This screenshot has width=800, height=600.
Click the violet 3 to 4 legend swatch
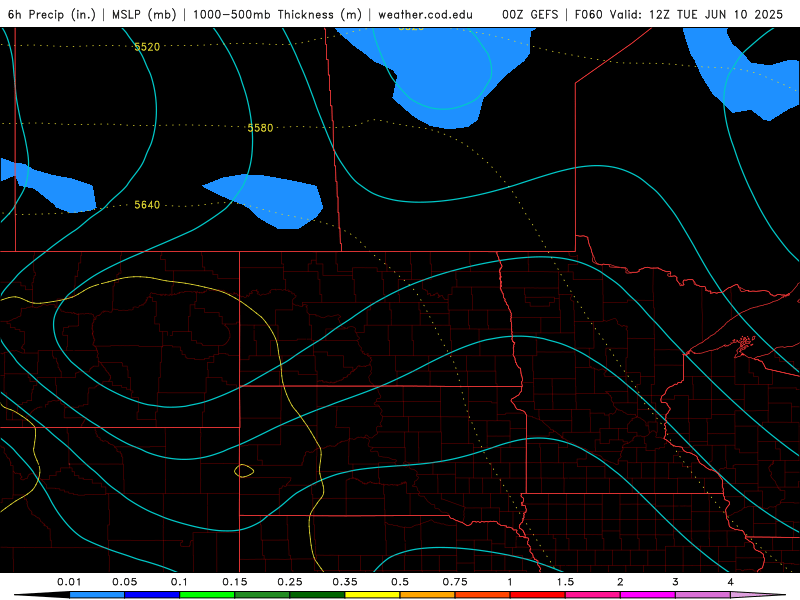(x=703, y=595)
